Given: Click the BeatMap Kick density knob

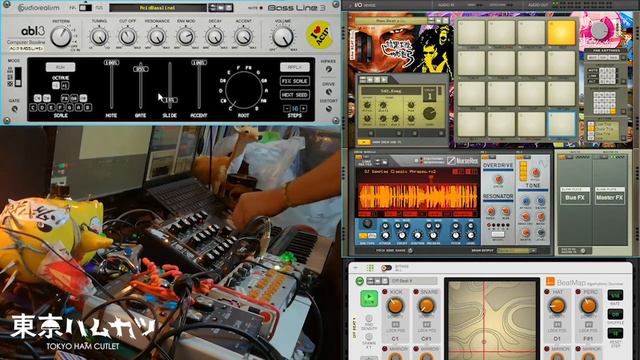Looking at the screenshot, I should [x=395, y=305].
